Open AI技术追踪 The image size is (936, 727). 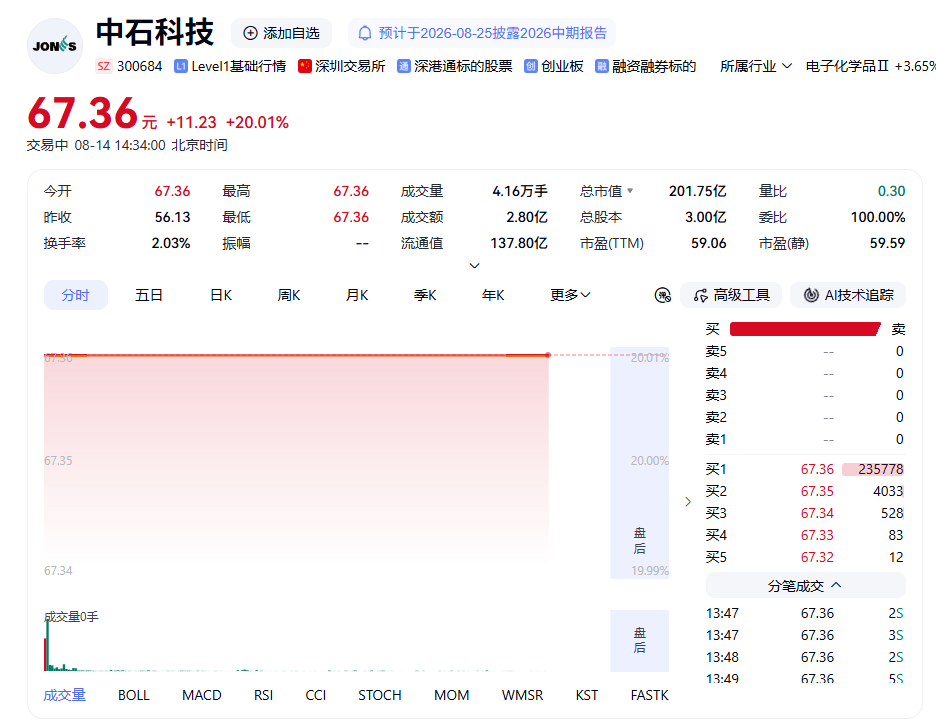[x=848, y=295]
